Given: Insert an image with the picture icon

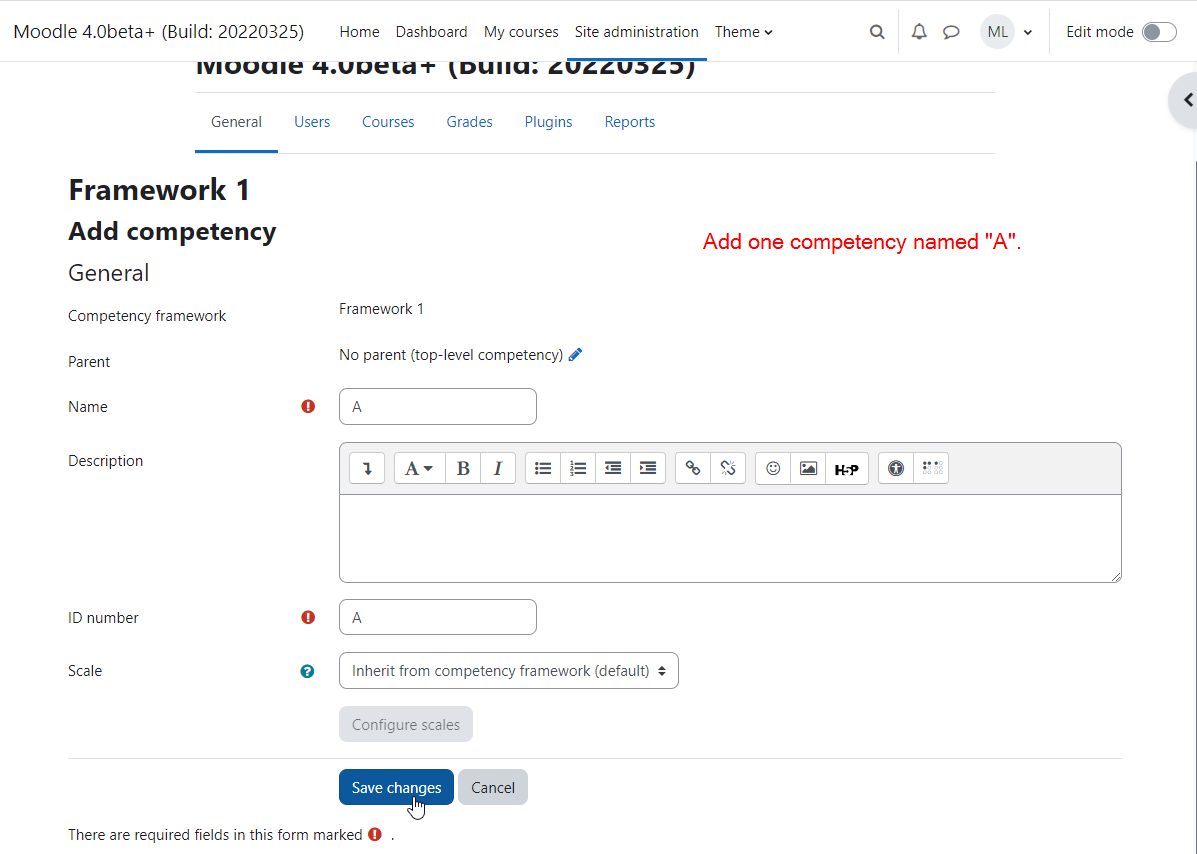Looking at the screenshot, I should [x=808, y=469].
